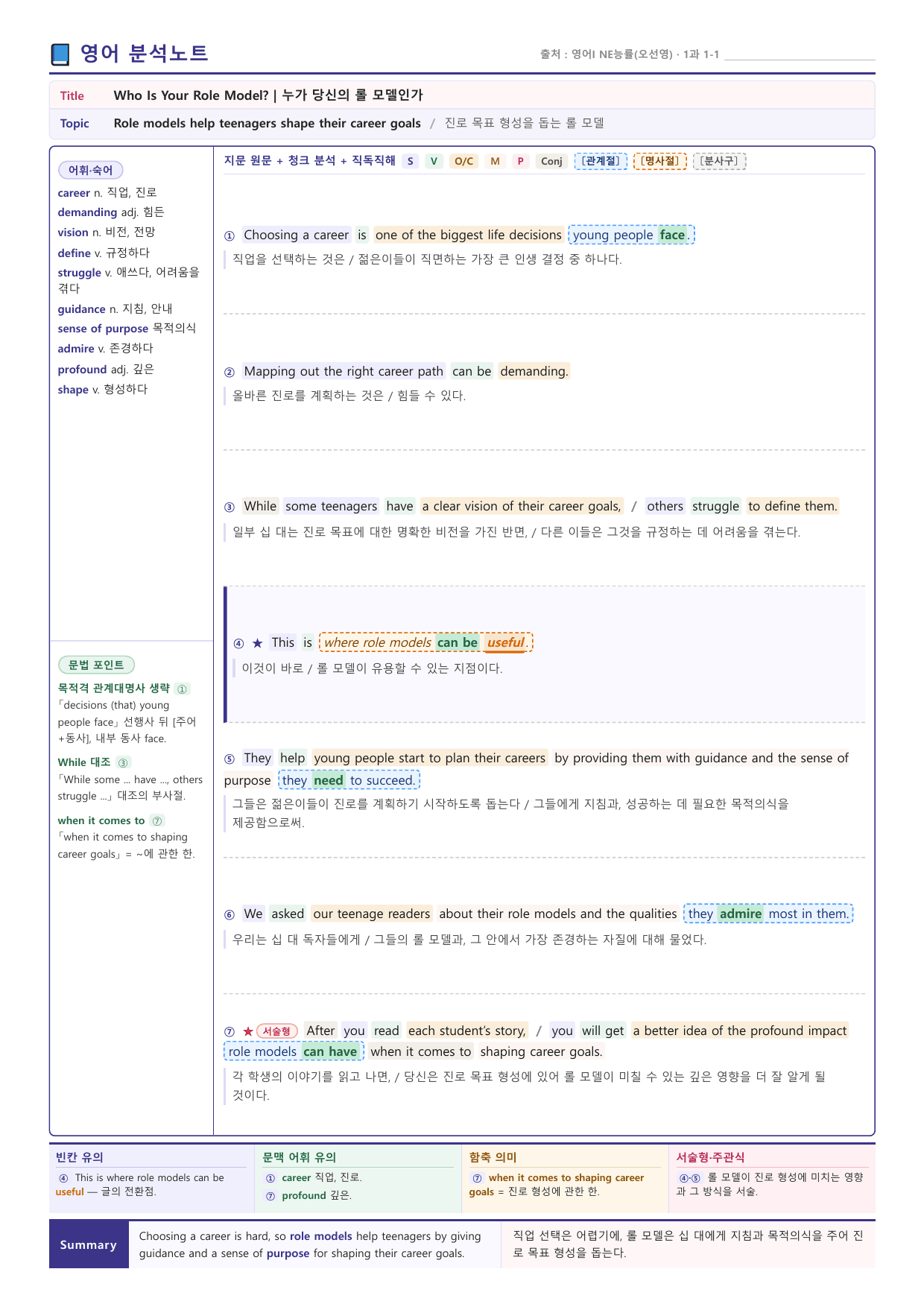
Task: Click the chunk one of the biggest life decisions
Action: tap(469, 235)
